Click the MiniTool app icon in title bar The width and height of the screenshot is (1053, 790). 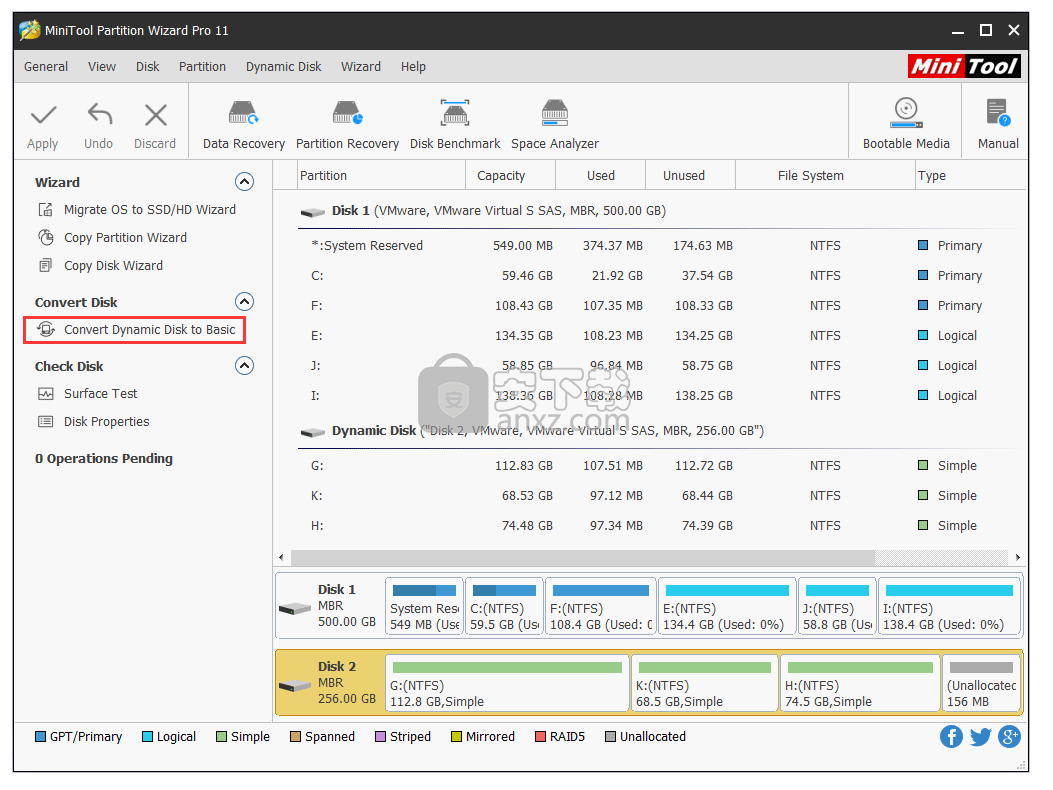coord(30,30)
